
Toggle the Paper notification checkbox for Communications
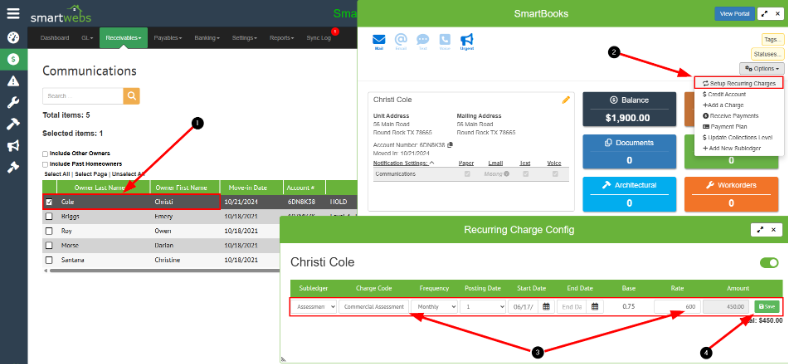tap(467, 174)
